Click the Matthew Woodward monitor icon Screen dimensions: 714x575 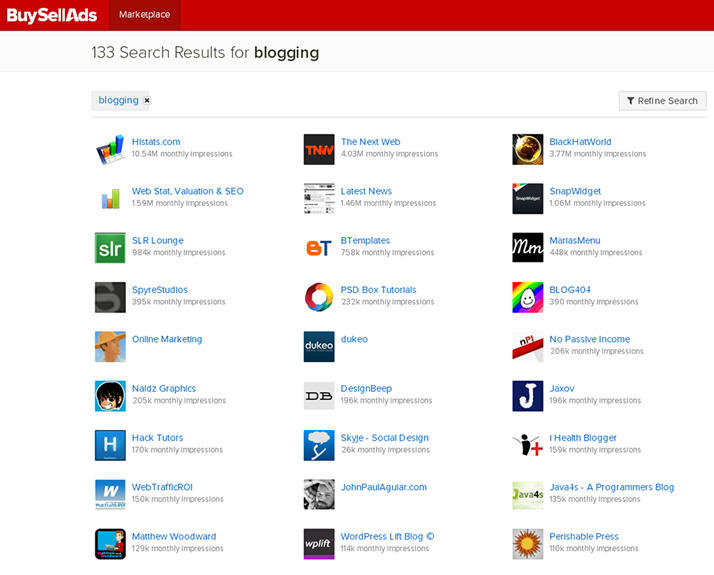click(x=110, y=544)
